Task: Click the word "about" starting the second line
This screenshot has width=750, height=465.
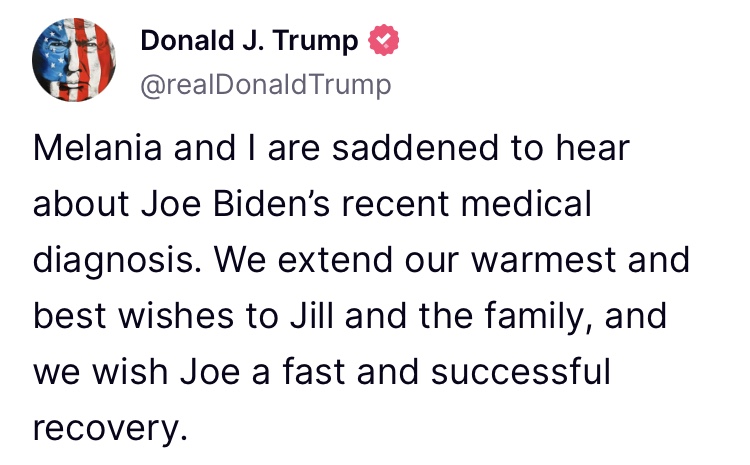Action: pyautogui.click(x=81, y=203)
